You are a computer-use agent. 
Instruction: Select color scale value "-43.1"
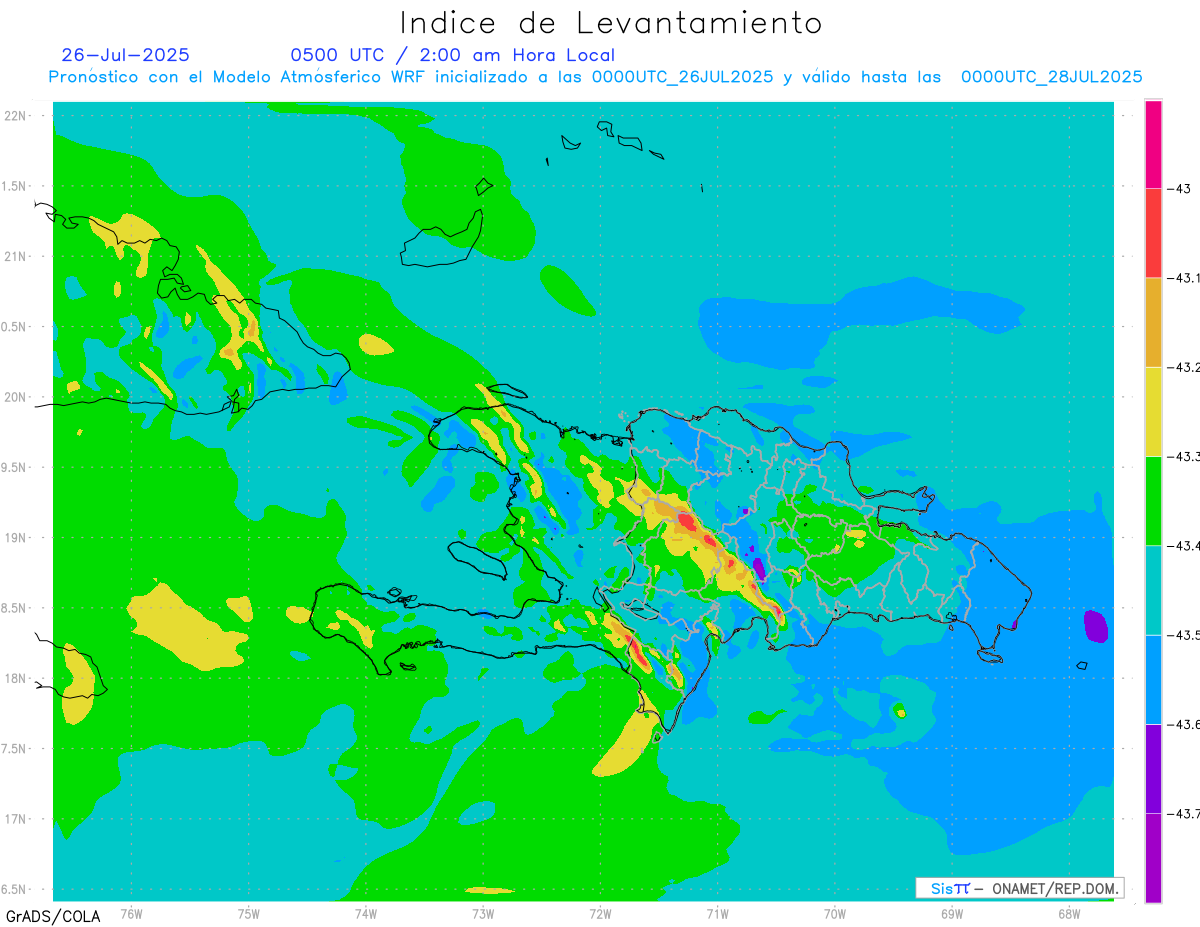pyautogui.click(x=1185, y=278)
